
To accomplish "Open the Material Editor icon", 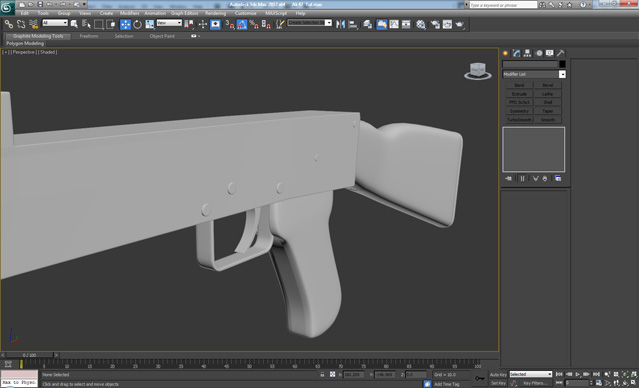I will click(421, 24).
